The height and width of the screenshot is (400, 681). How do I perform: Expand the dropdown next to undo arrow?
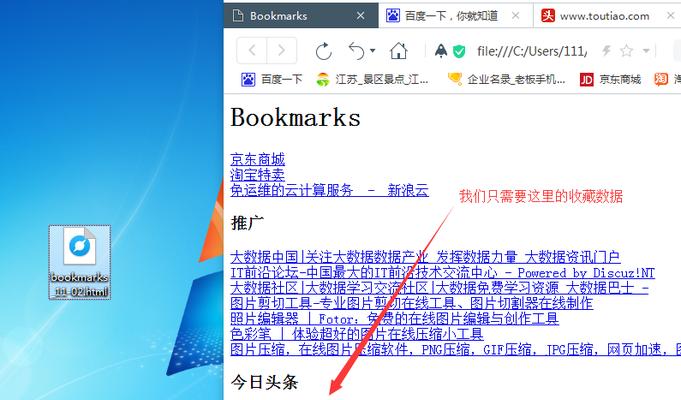(x=373, y=51)
